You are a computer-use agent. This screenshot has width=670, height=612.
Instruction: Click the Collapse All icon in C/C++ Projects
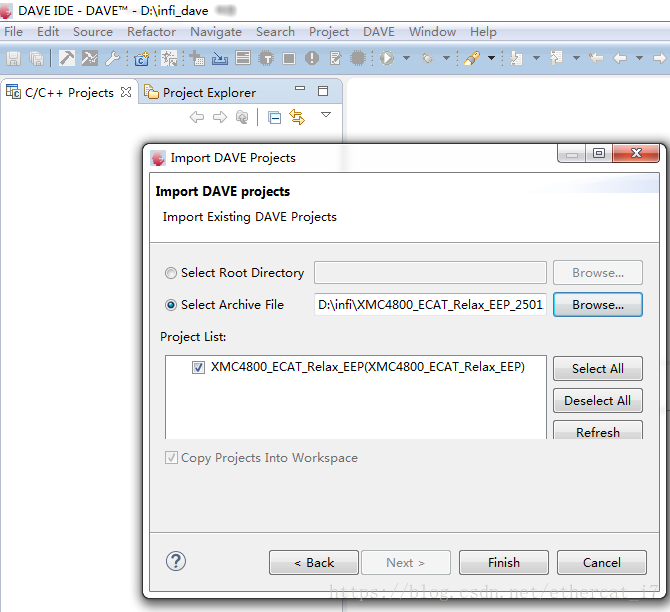point(274,118)
